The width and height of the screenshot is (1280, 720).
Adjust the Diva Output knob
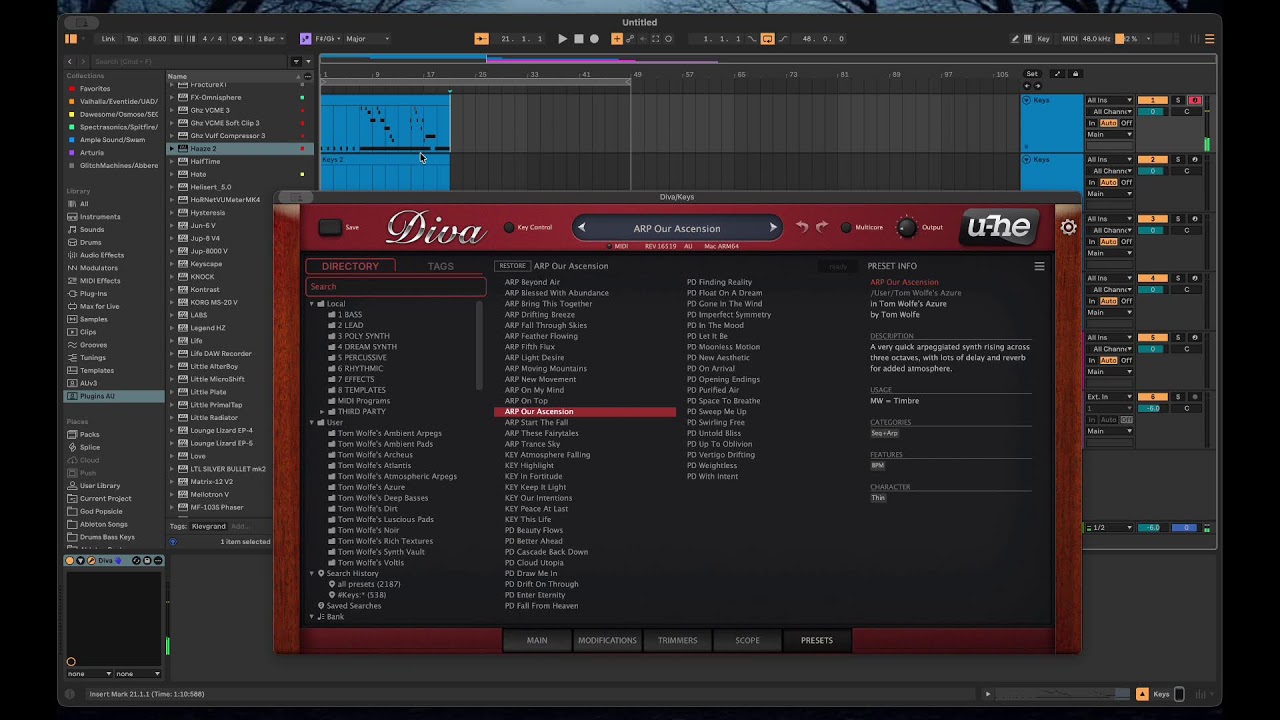pos(906,227)
